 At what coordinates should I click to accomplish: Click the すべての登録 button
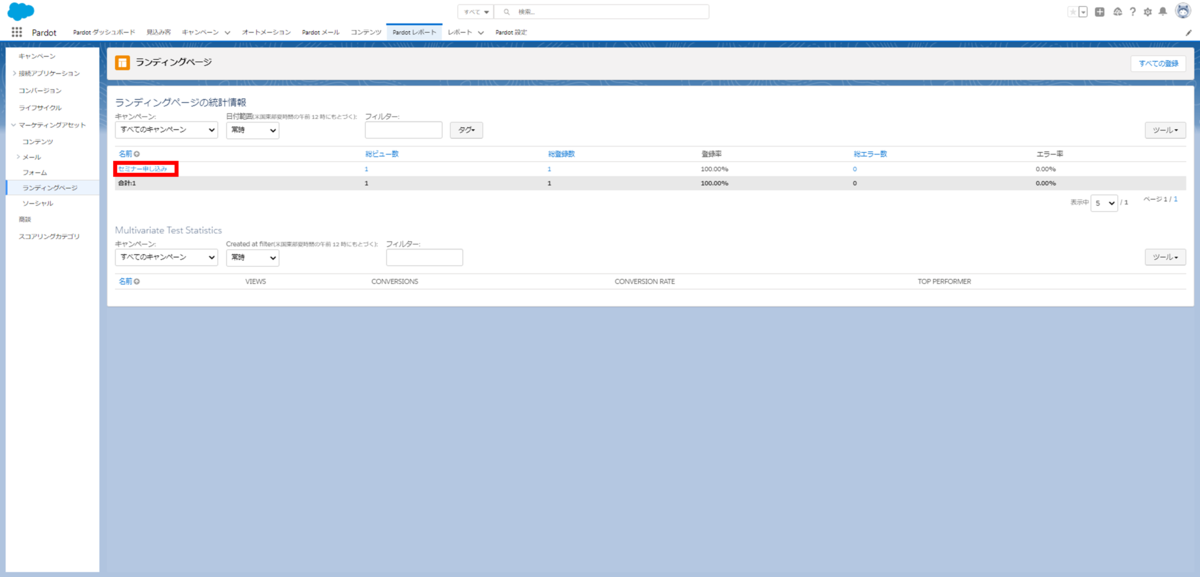[x=1158, y=63]
